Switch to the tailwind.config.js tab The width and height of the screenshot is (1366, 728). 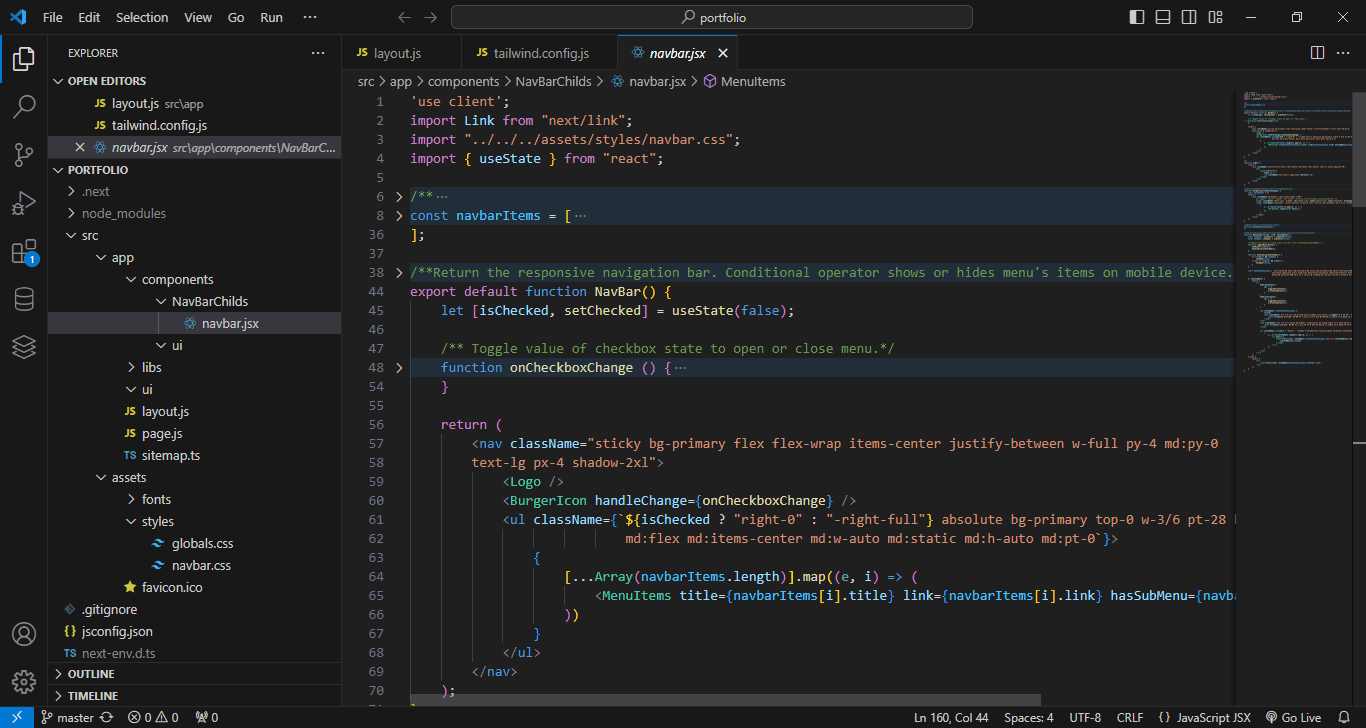point(540,53)
